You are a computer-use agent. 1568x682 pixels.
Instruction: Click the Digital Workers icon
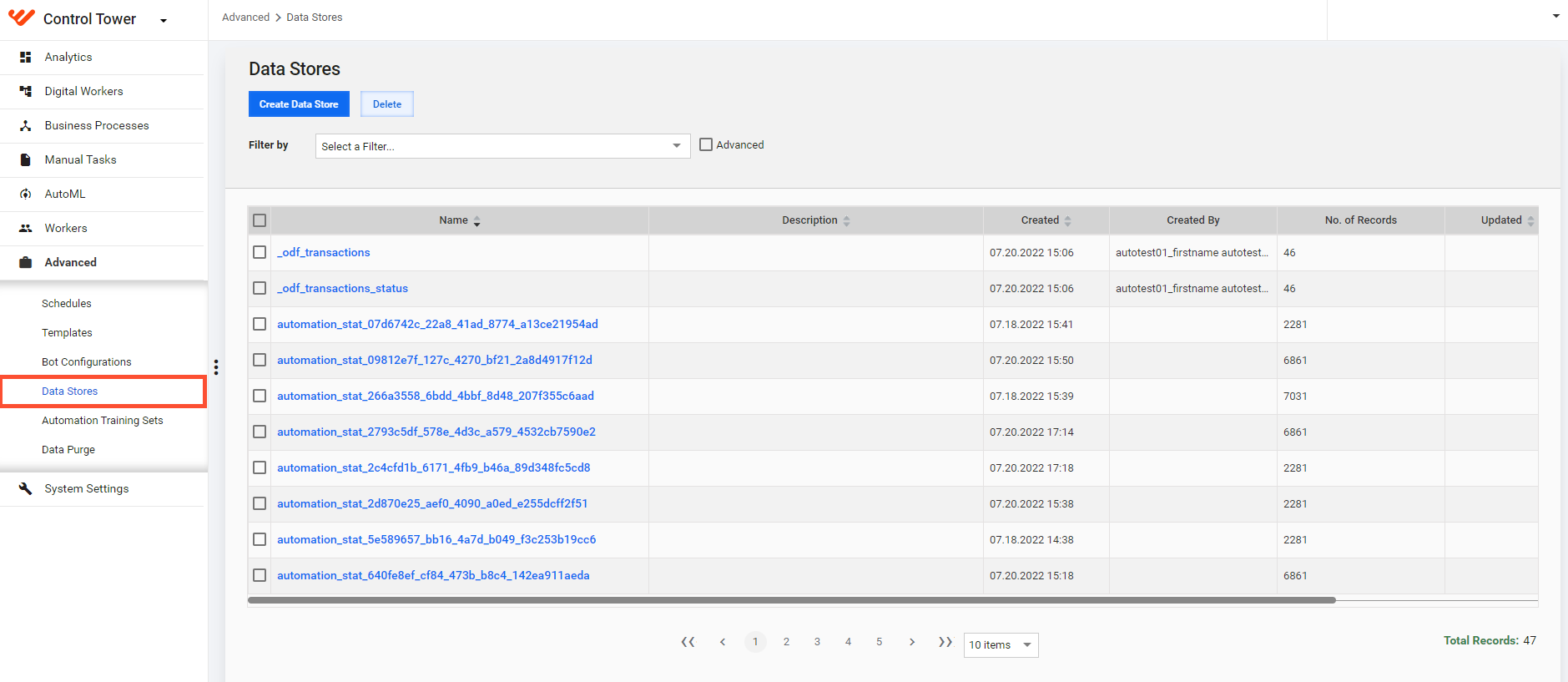point(26,91)
